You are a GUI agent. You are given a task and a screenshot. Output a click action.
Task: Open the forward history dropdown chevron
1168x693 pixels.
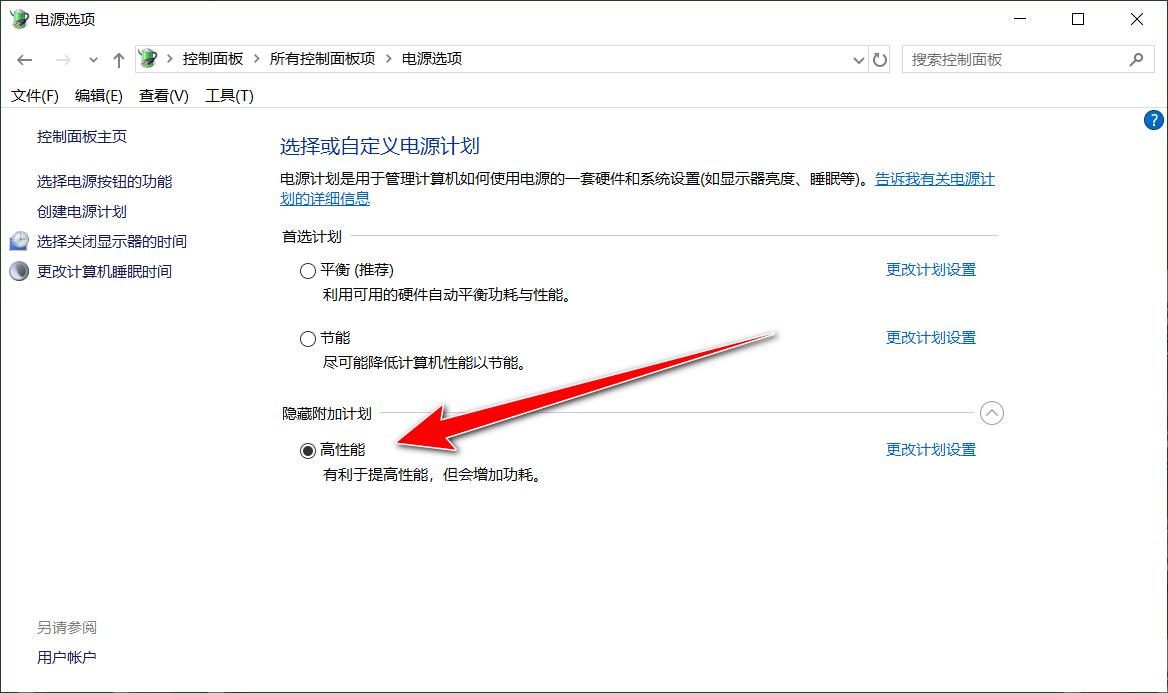(93, 59)
